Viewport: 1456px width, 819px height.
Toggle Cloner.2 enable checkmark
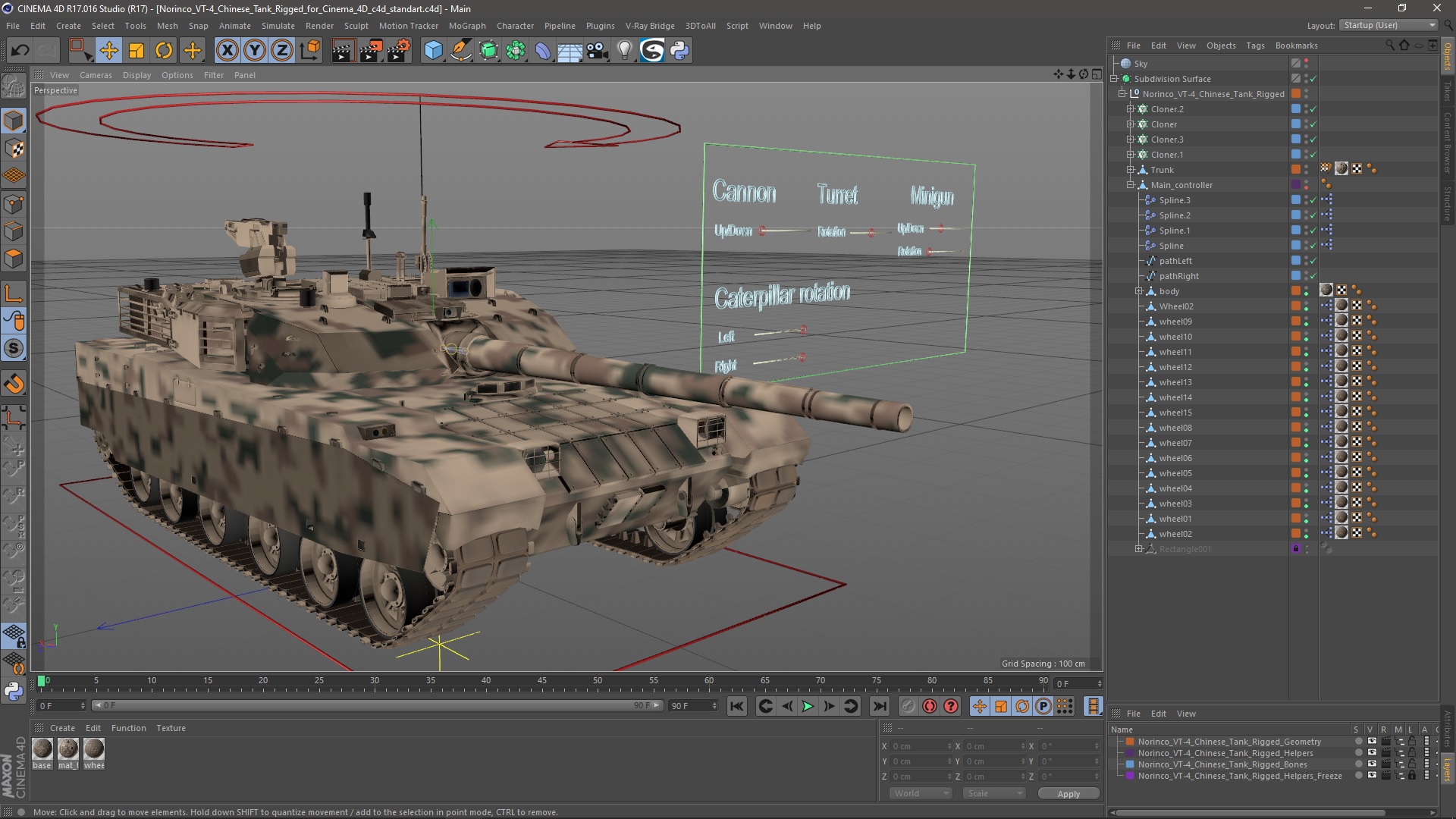[1313, 109]
